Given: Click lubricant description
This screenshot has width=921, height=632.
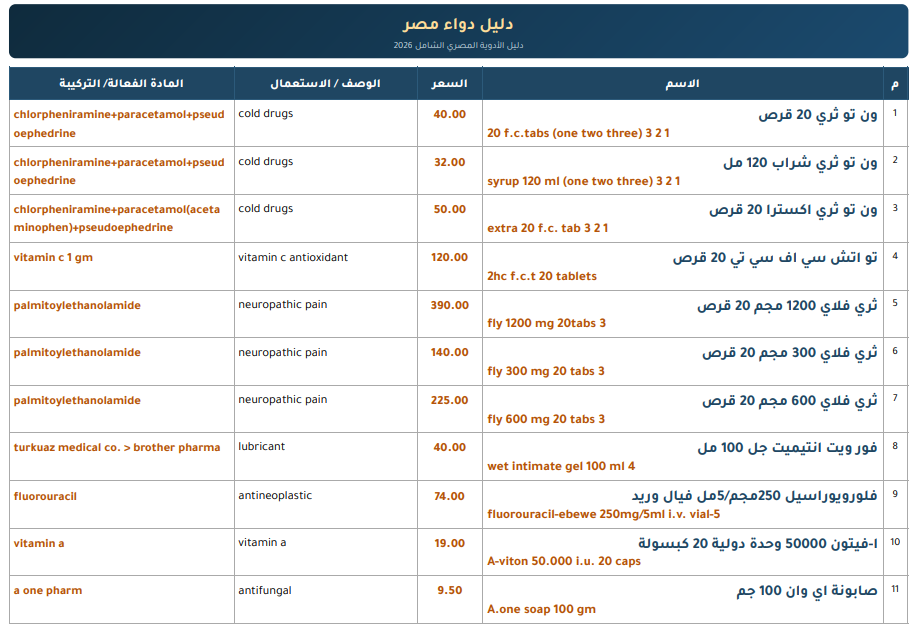Looking at the screenshot, I should (261, 446).
